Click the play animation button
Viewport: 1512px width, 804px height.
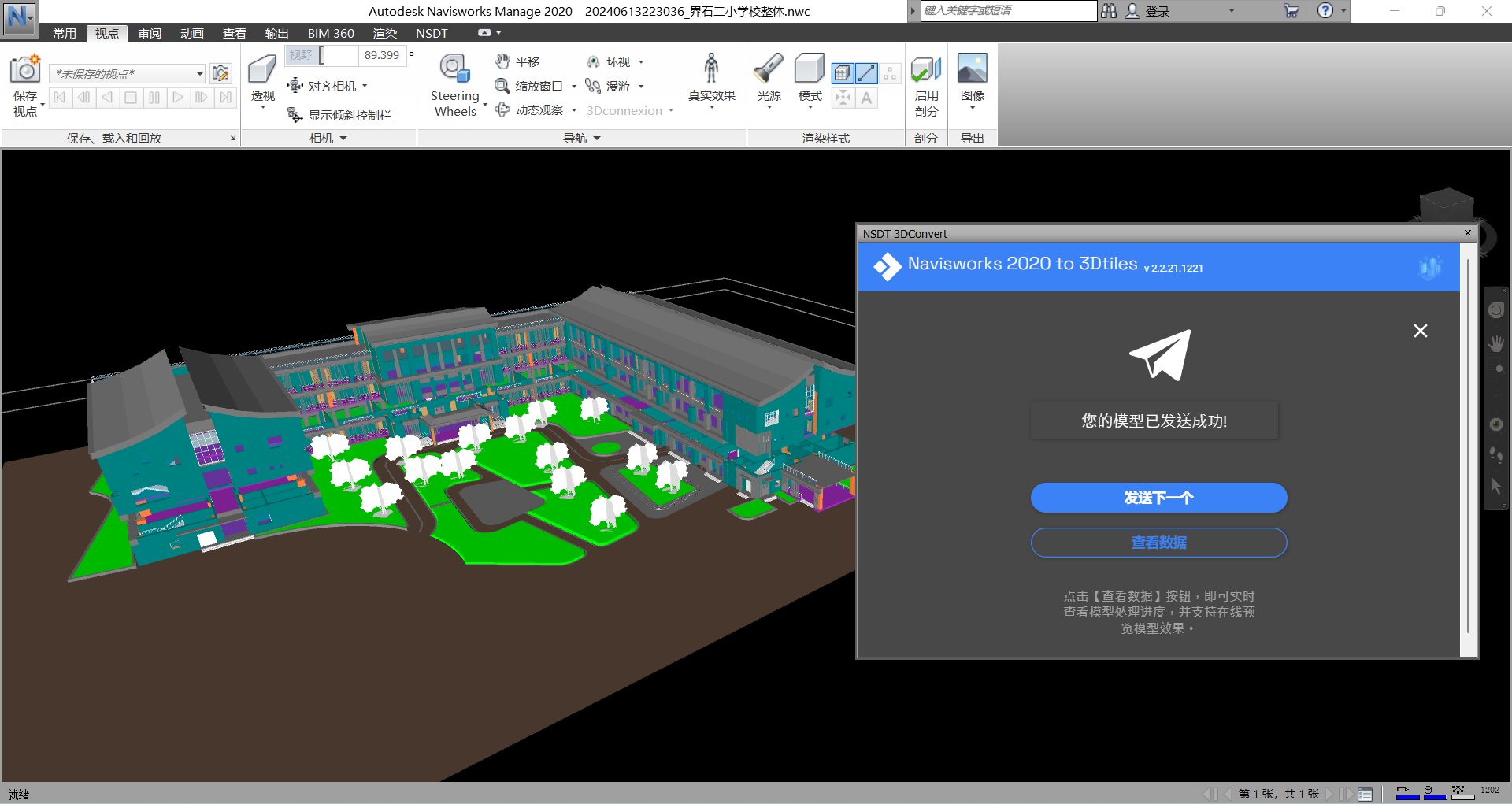178,98
